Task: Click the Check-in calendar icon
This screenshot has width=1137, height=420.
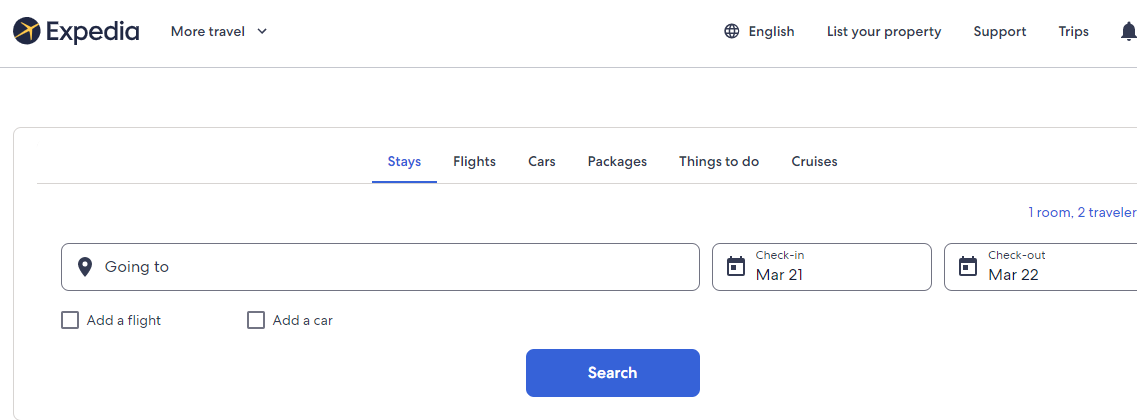Action: (736, 267)
